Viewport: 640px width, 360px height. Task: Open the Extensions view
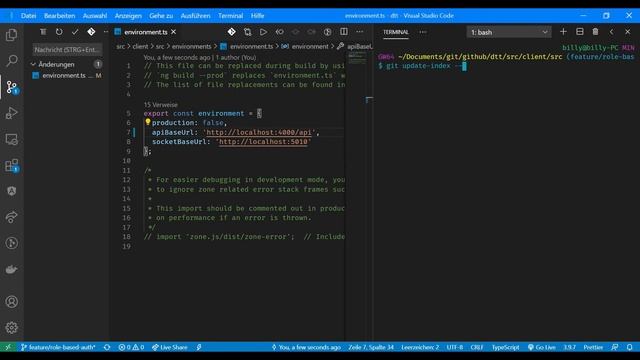coord(11,165)
